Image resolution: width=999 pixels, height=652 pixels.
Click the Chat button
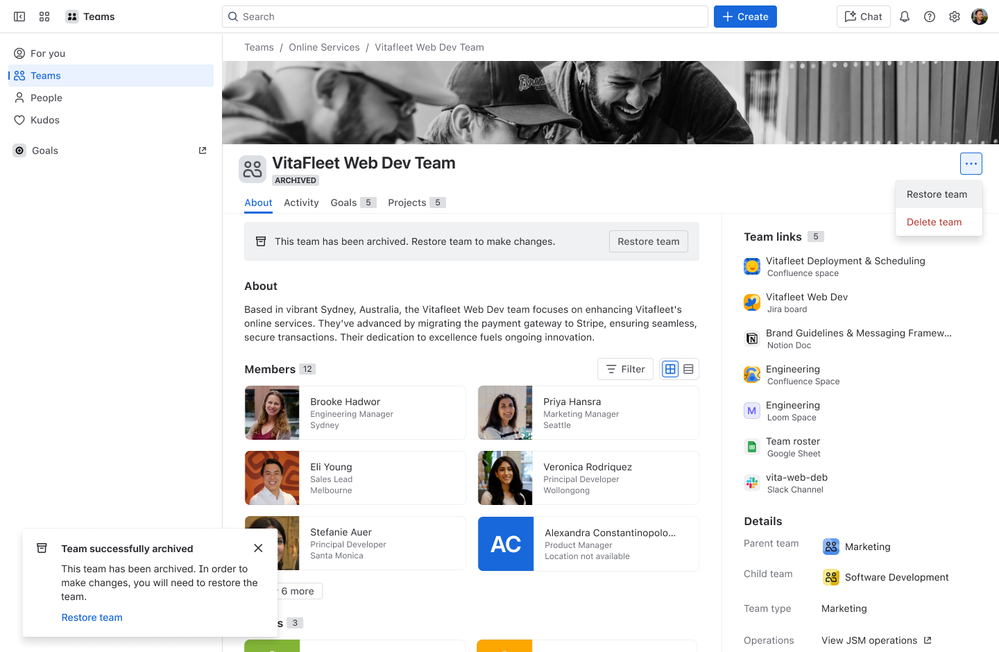pos(863,17)
